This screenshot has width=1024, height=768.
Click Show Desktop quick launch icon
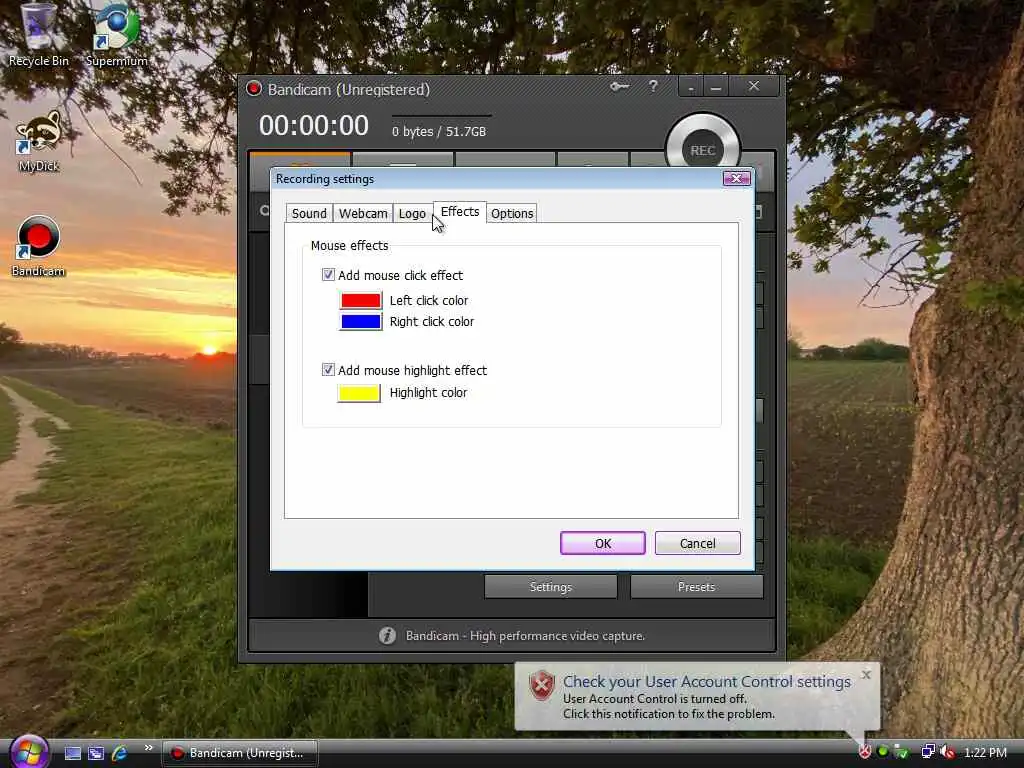click(72, 753)
